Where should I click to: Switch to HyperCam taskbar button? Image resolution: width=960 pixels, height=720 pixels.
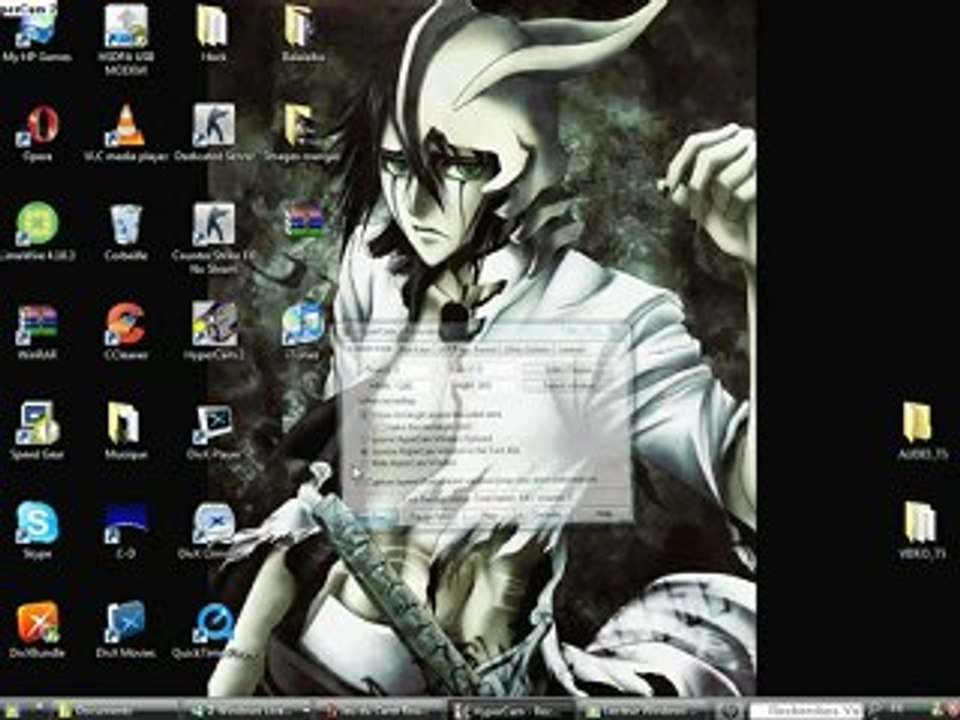coord(511,710)
